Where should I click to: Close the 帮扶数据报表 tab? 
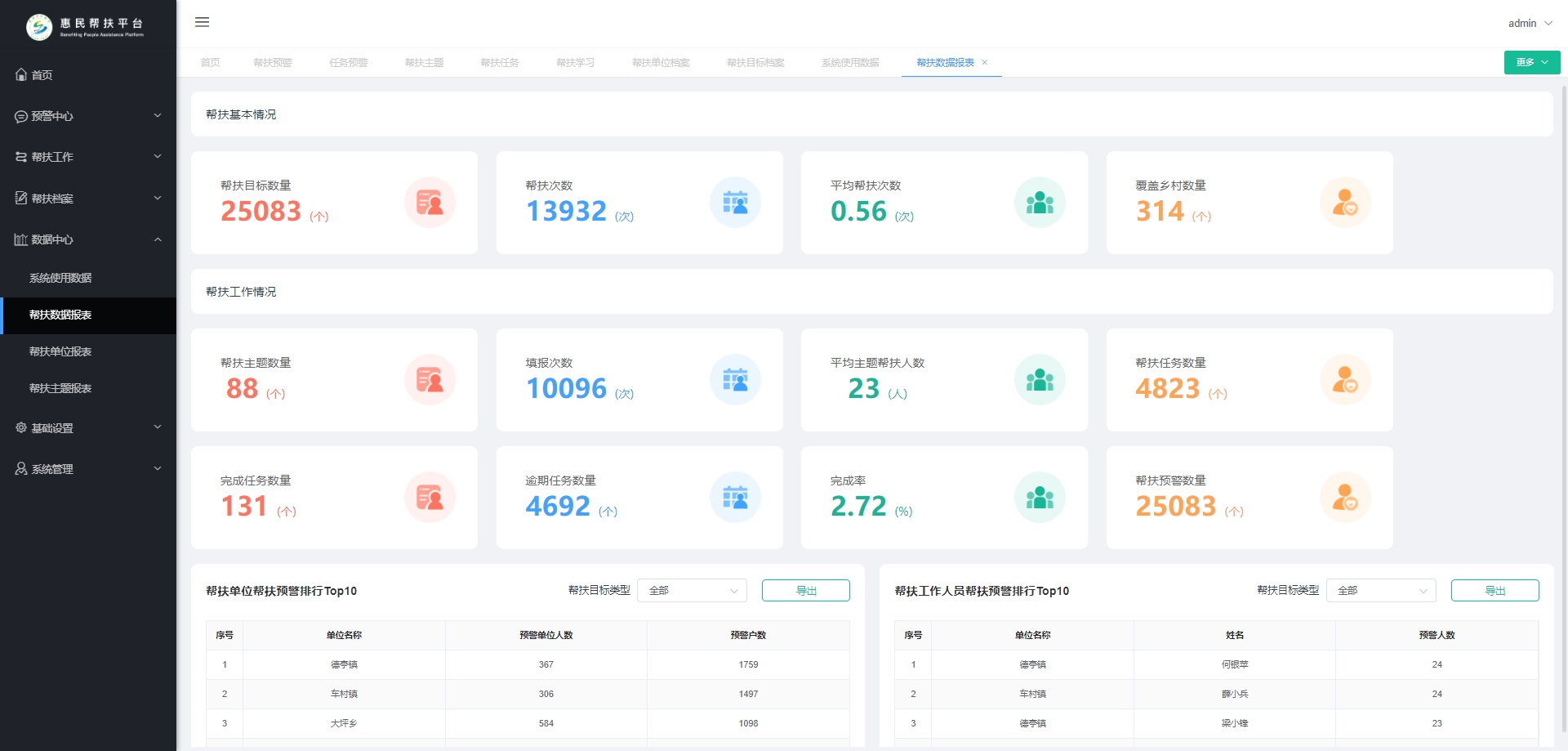click(x=985, y=62)
